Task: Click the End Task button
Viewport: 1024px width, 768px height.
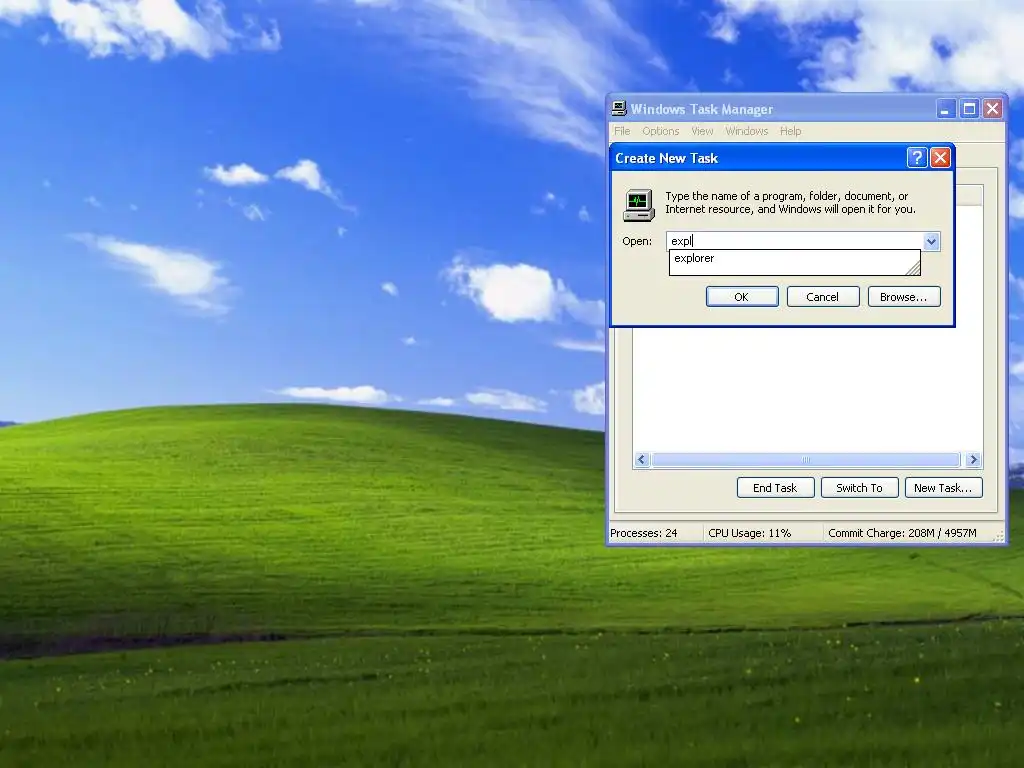Action: coord(775,488)
